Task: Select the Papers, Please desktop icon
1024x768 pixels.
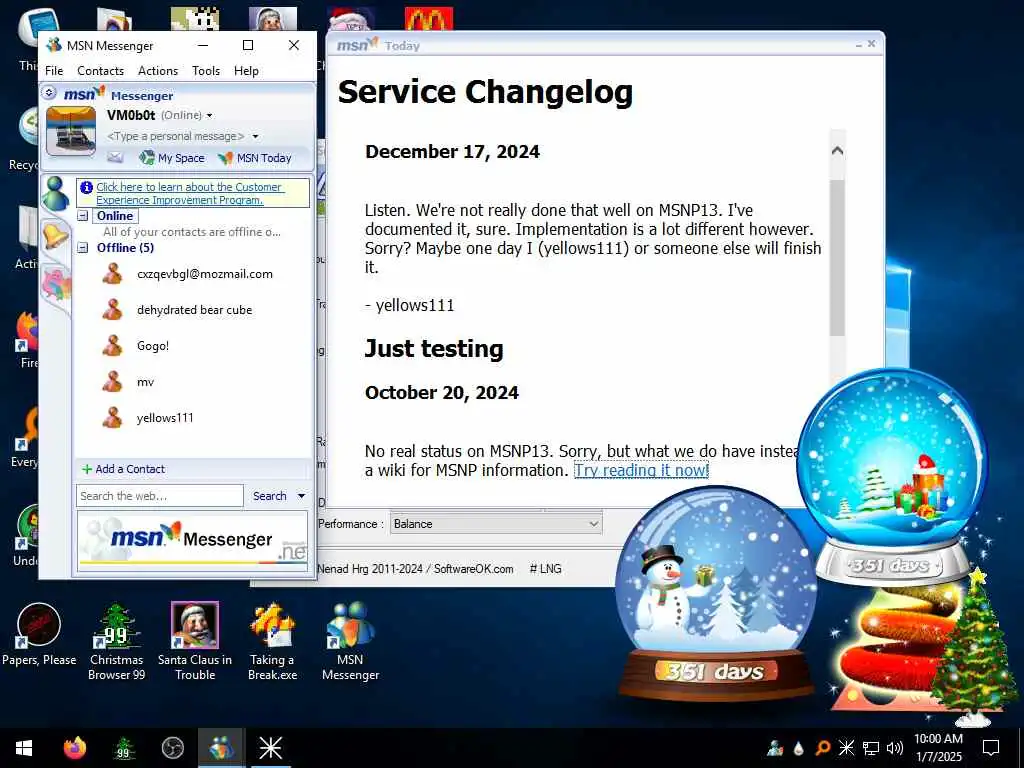Action: (x=39, y=633)
